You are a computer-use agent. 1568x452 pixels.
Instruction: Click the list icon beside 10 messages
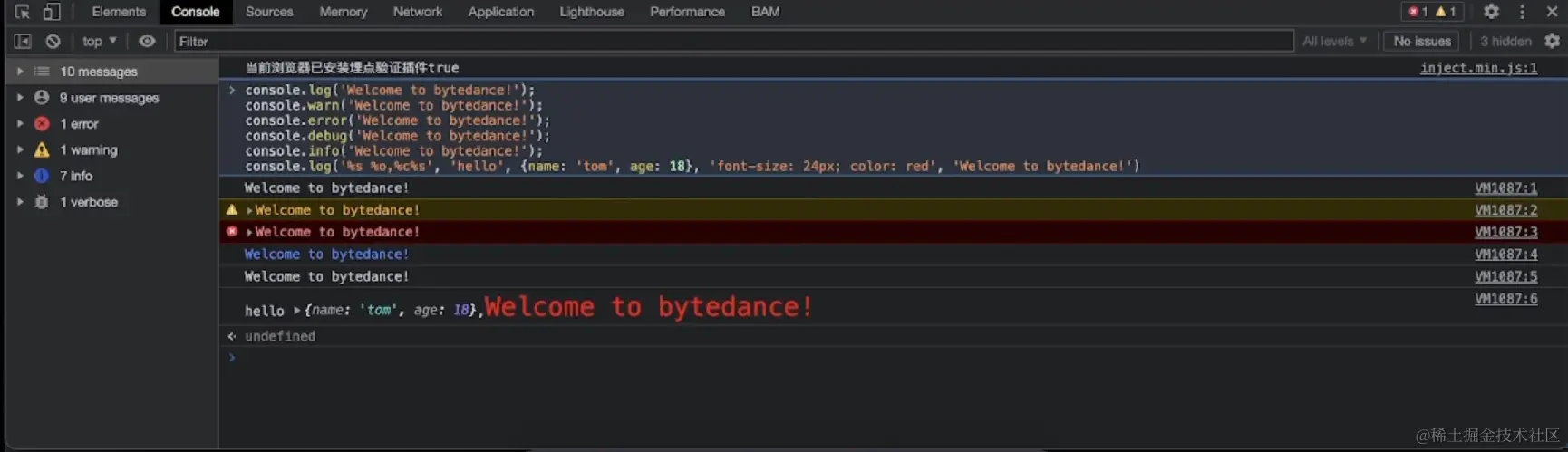click(42, 72)
